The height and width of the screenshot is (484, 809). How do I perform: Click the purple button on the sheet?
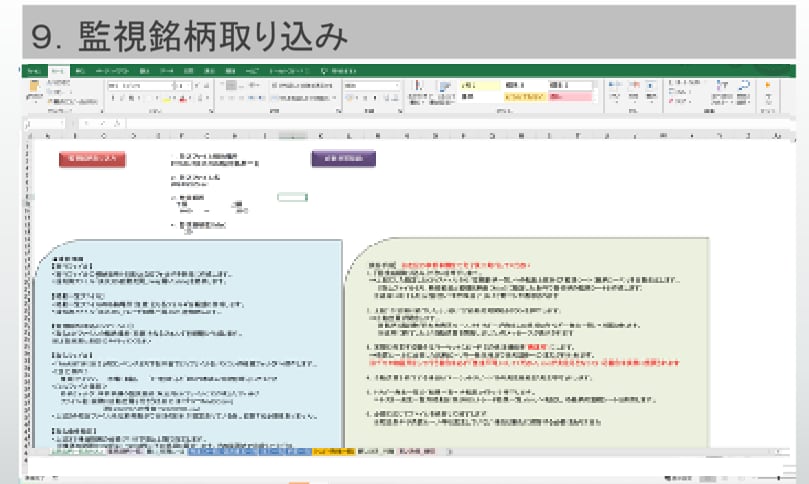point(344,159)
